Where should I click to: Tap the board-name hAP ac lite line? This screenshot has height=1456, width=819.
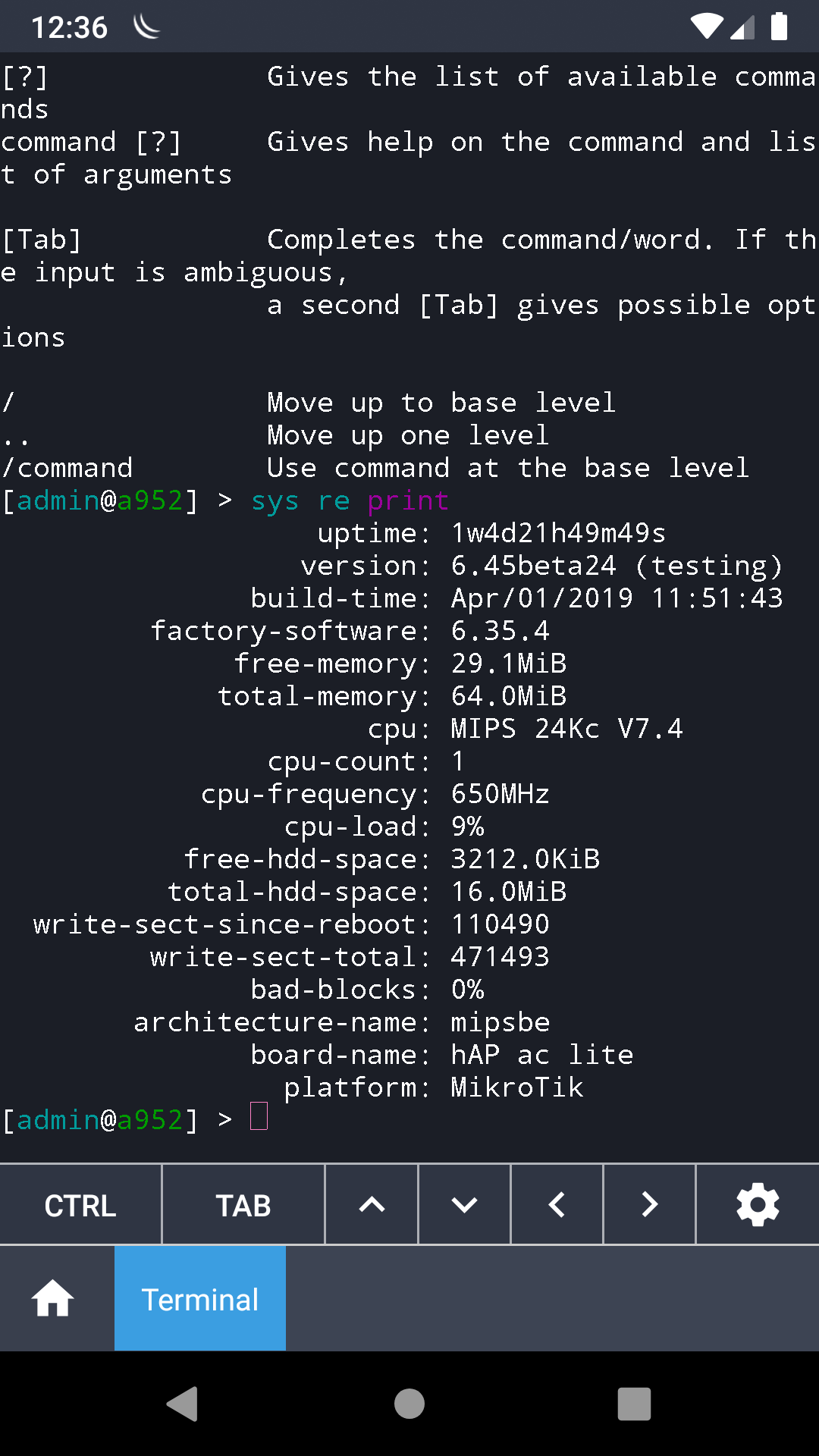tap(541, 1056)
